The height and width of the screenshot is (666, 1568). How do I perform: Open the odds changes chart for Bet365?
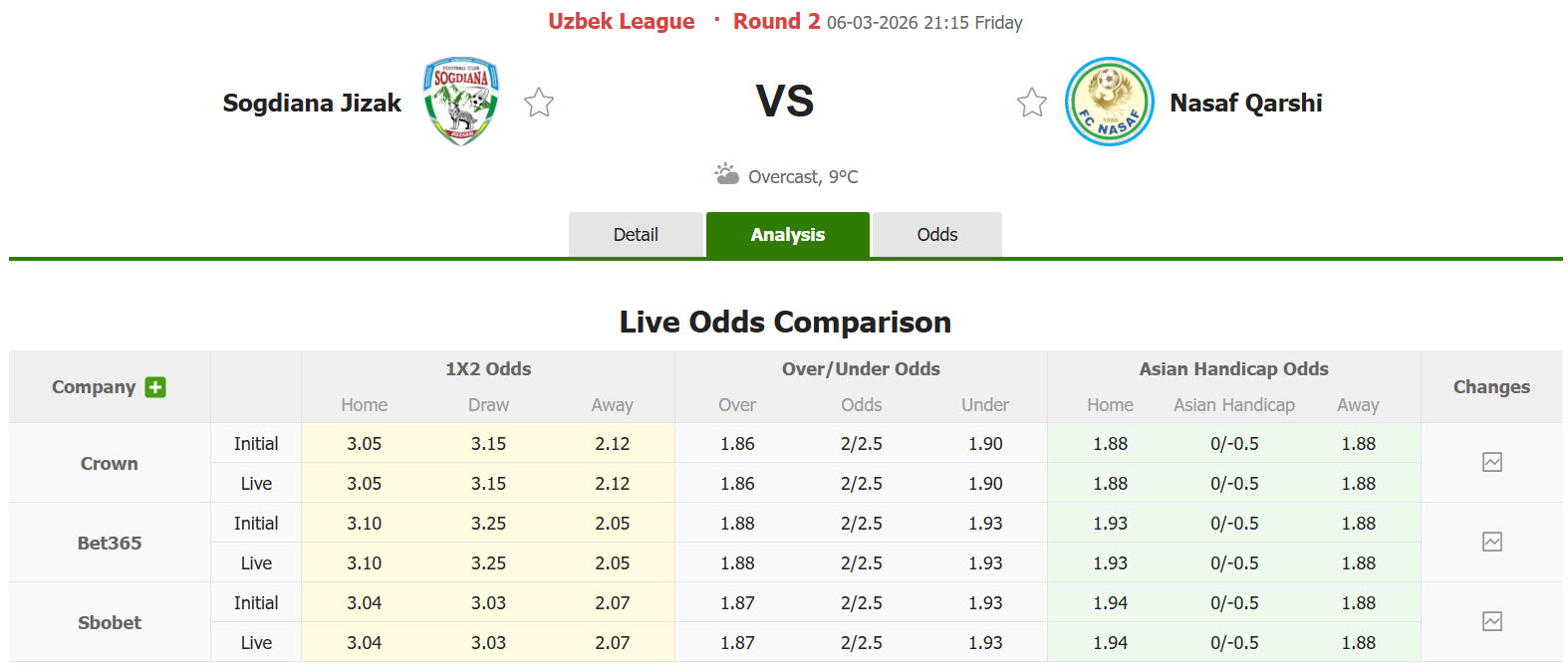(1491, 543)
